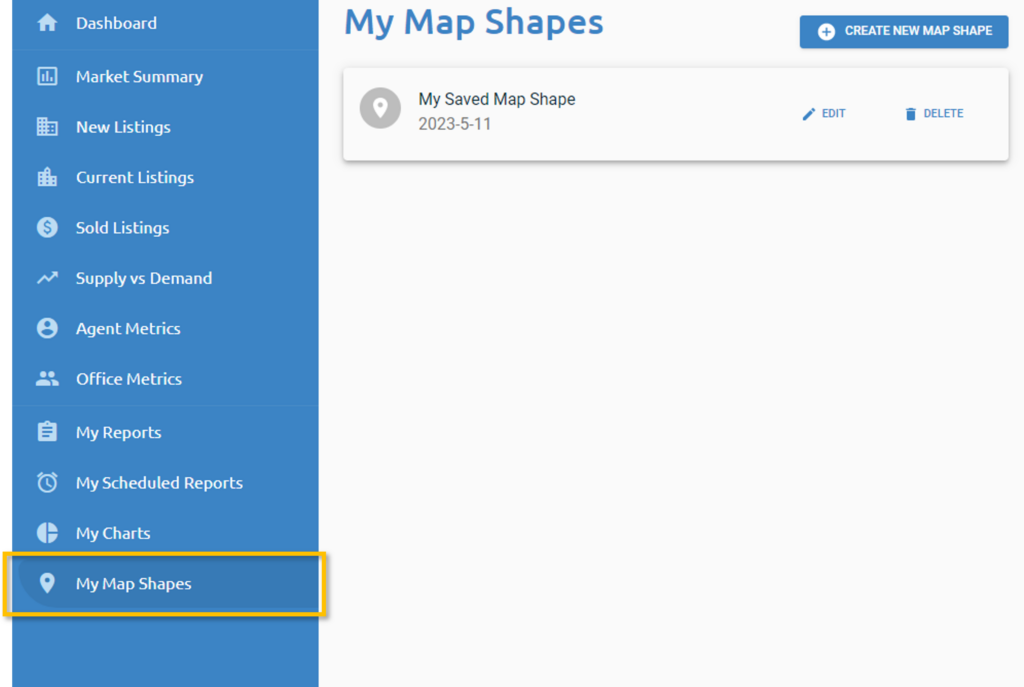Click the Current Listings buildings icon

[47, 177]
